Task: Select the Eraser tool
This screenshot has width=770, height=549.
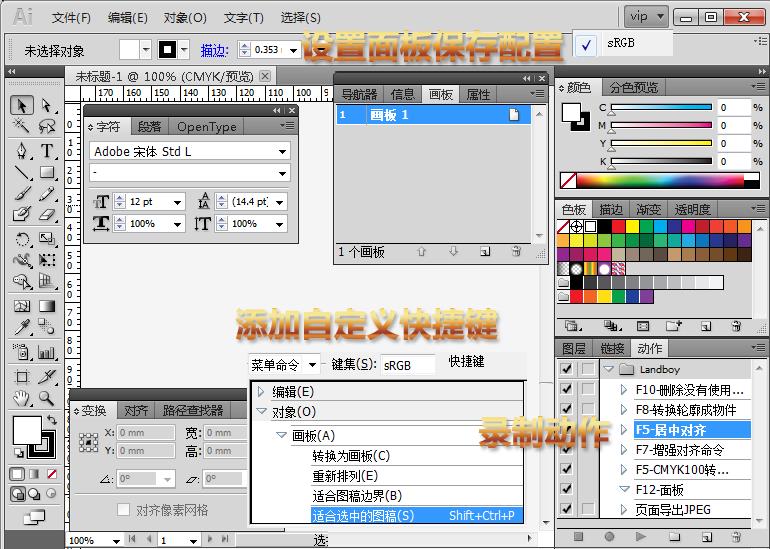Action: pos(47,214)
